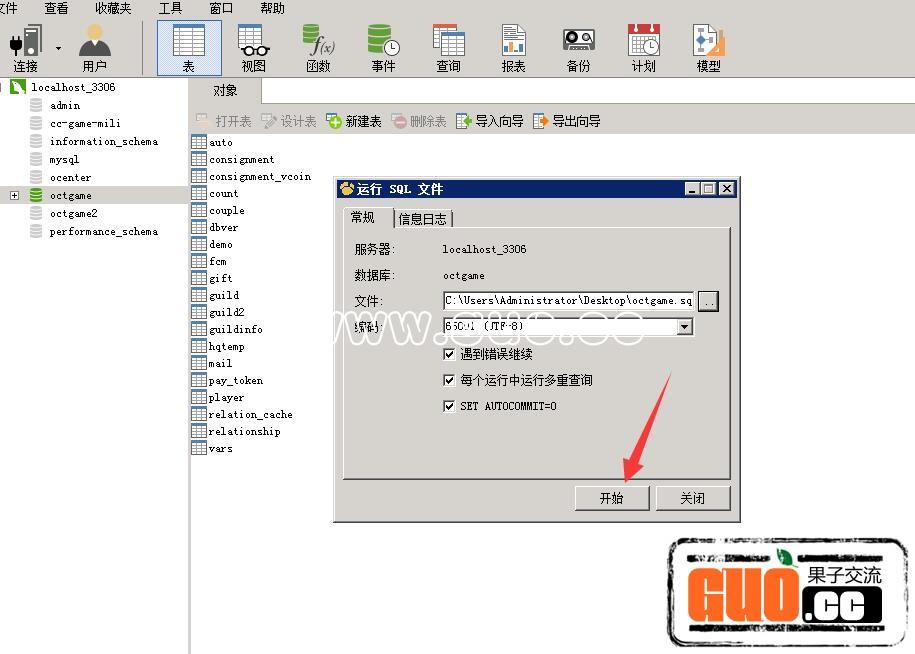This screenshot has height=654, width=915.
Task: Click the 事件 (Event) toolbar icon
Action: [383, 47]
